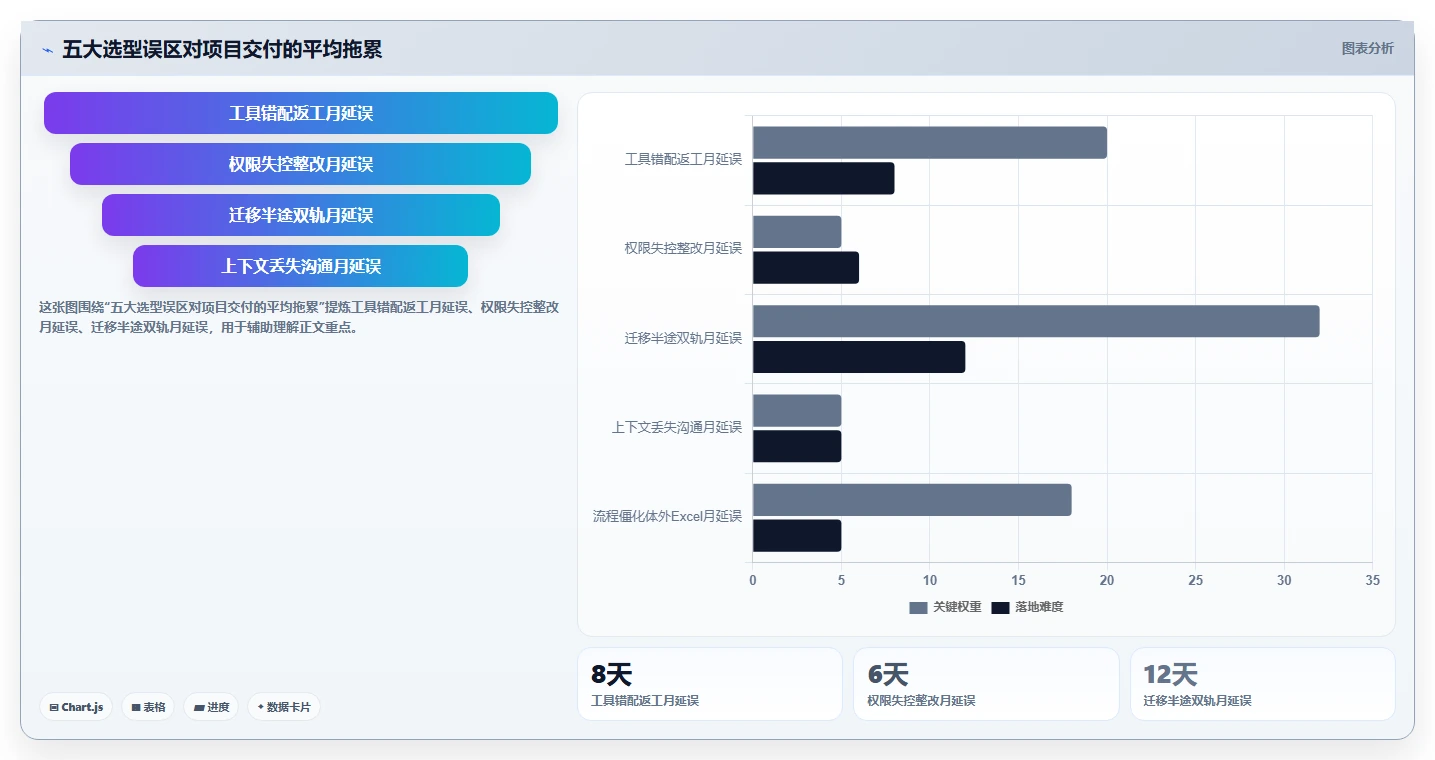Click the 关键权重 bar for 工具错配返工月延误
1435x760 pixels.
coord(930,143)
